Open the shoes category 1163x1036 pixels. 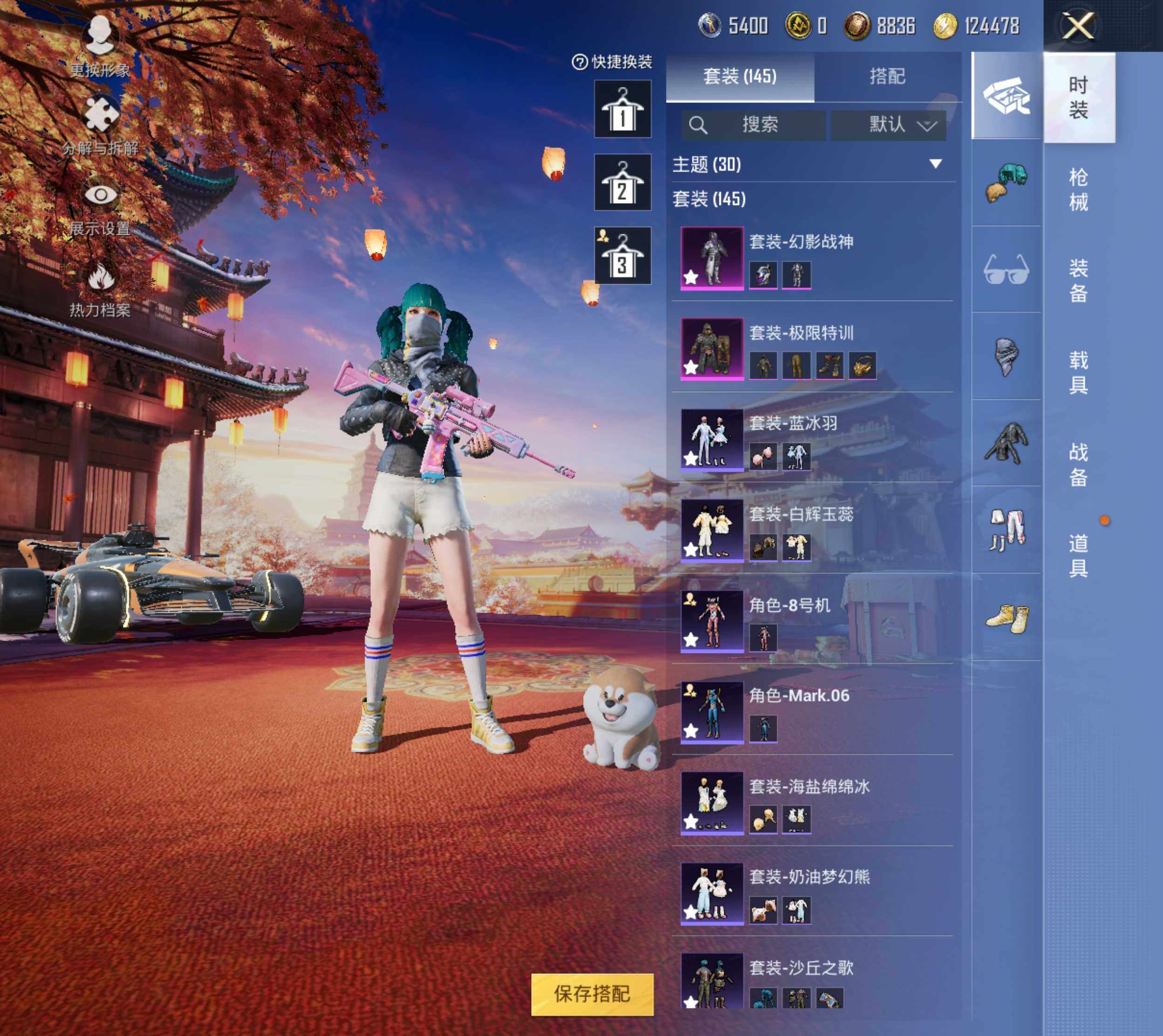(1006, 617)
